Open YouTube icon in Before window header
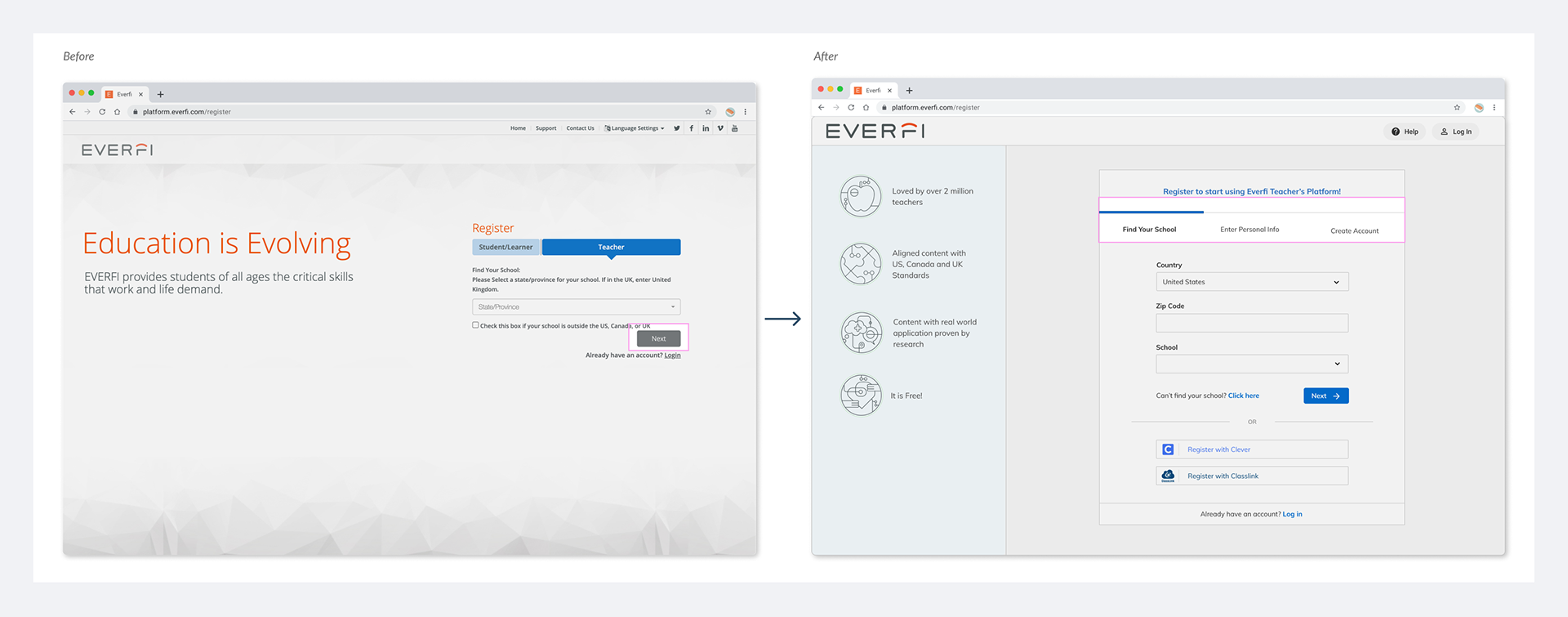 click(735, 128)
